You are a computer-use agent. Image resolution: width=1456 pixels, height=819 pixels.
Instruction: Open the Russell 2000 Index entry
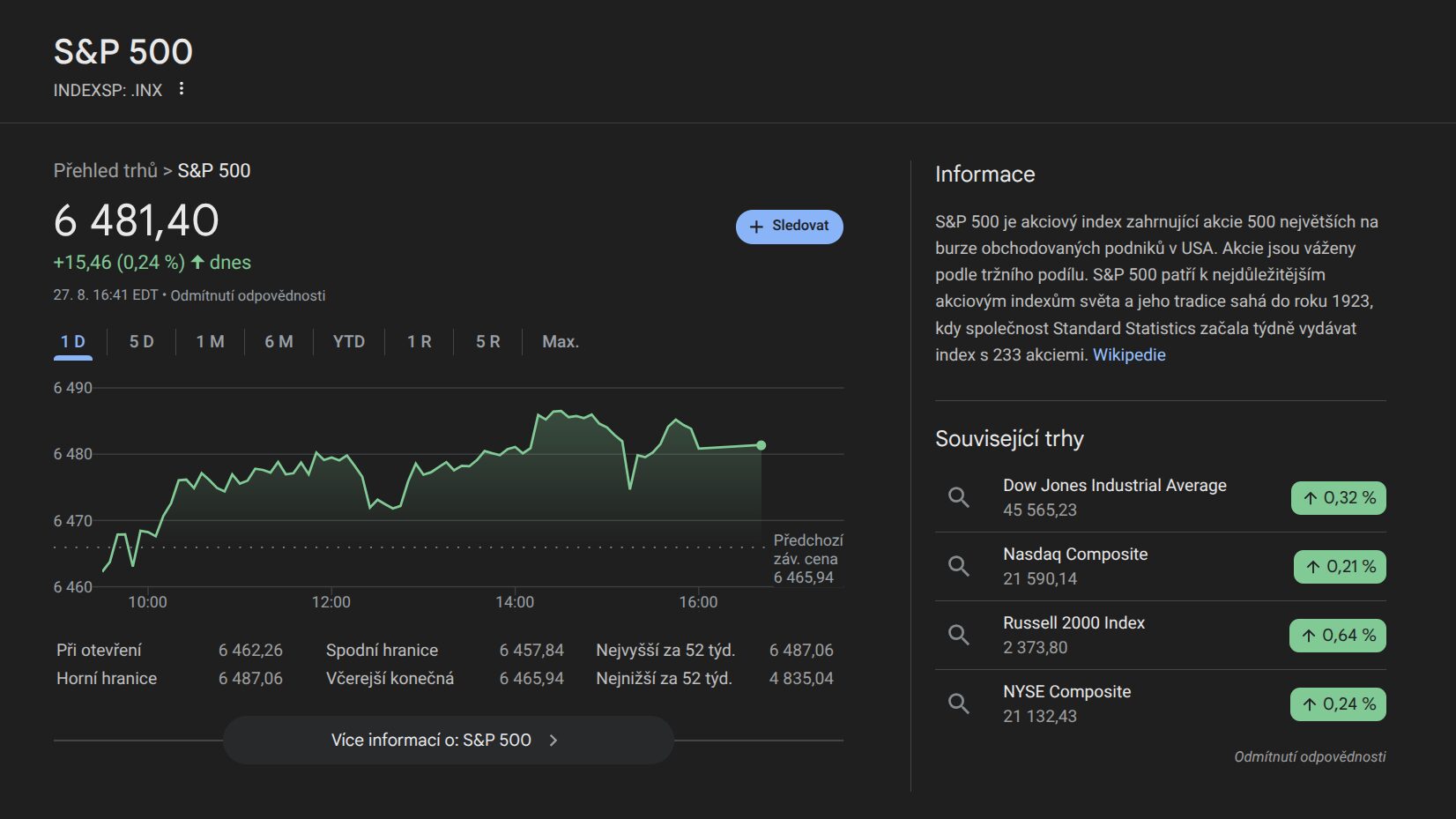[x=1161, y=635]
